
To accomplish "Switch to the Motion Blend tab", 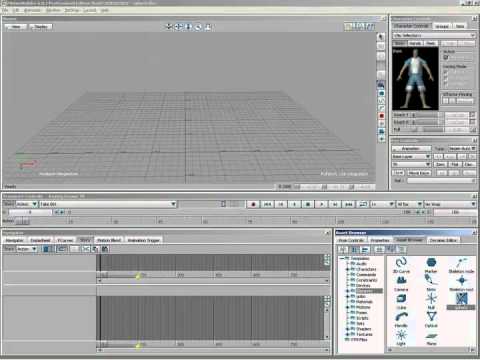I will 109,240.
